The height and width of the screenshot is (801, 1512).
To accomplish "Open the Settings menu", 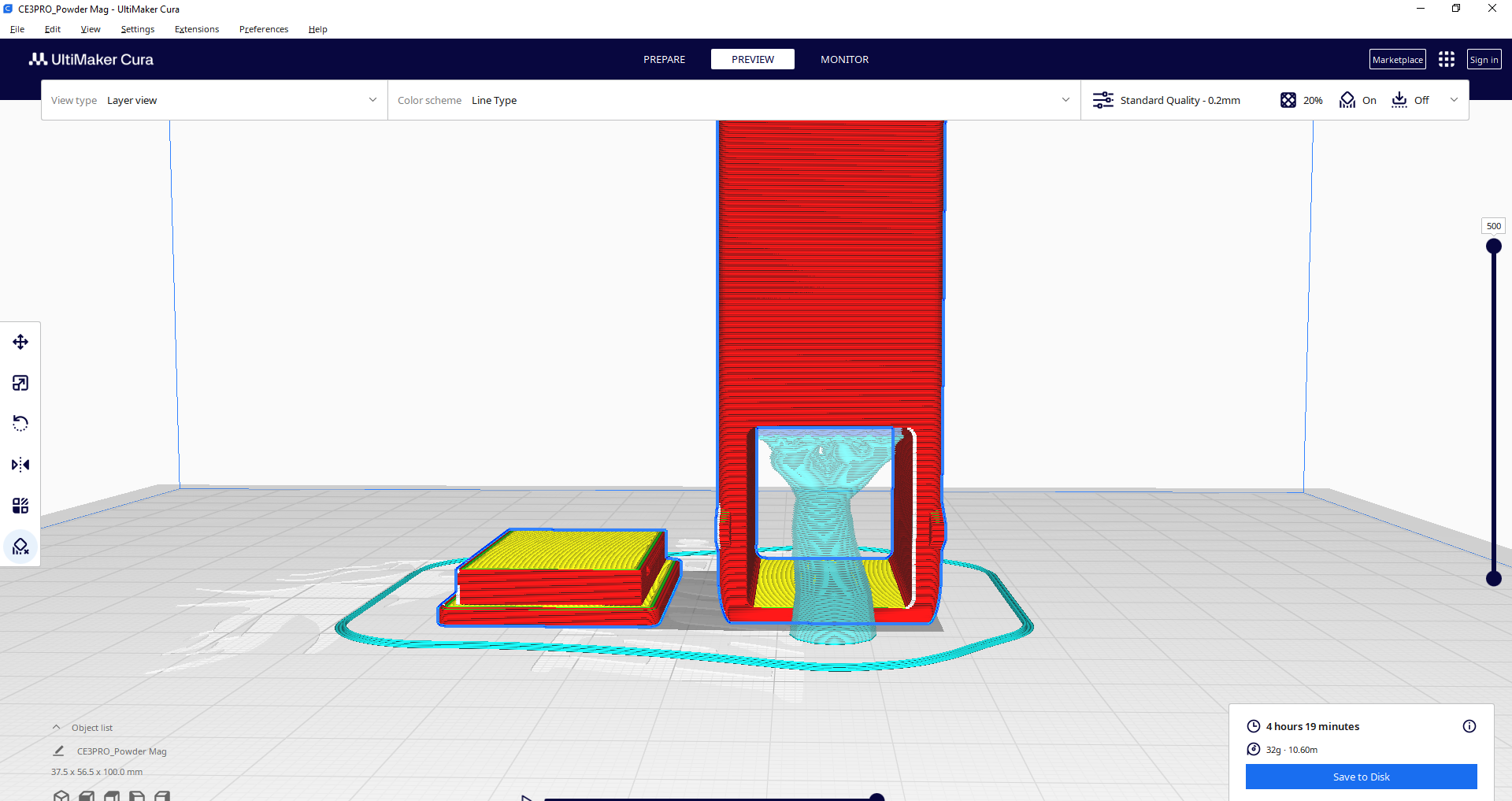I will tap(138, 29).
